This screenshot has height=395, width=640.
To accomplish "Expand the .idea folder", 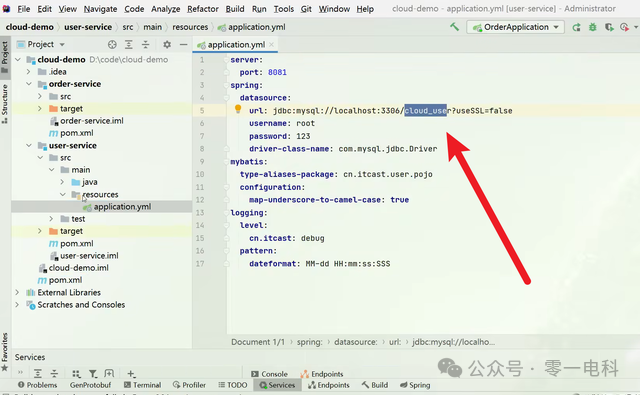I will tap(29, 72).
